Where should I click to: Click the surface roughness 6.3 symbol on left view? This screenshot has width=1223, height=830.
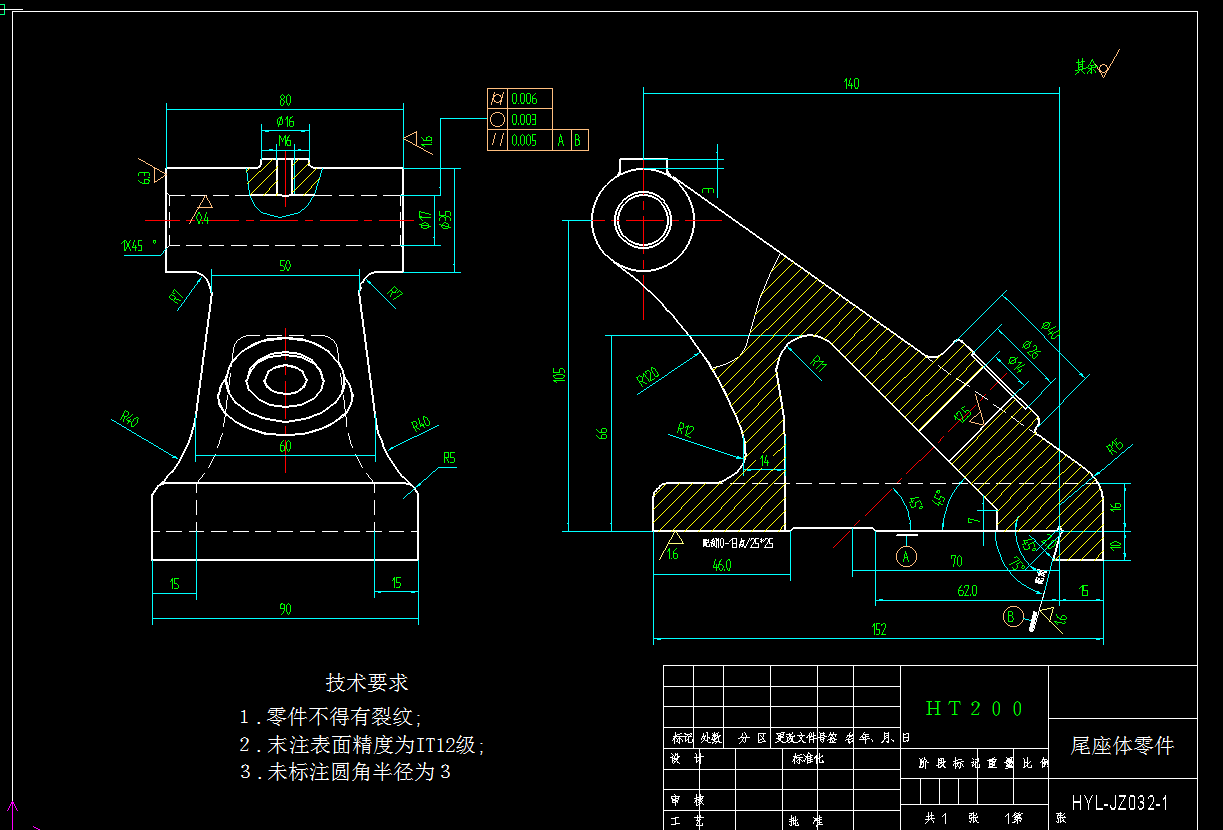click(150, 177)
